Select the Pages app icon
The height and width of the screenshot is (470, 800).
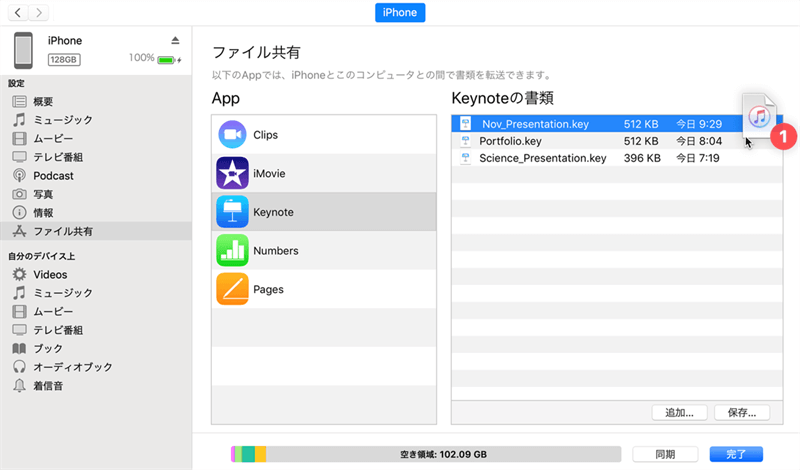coord(232,289)
